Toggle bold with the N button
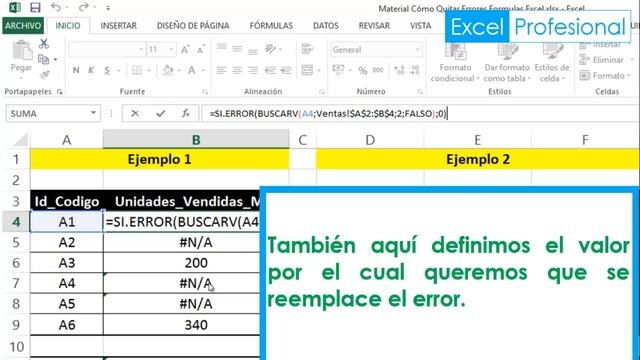Viewport: 640px width, 360px height. 76,70
